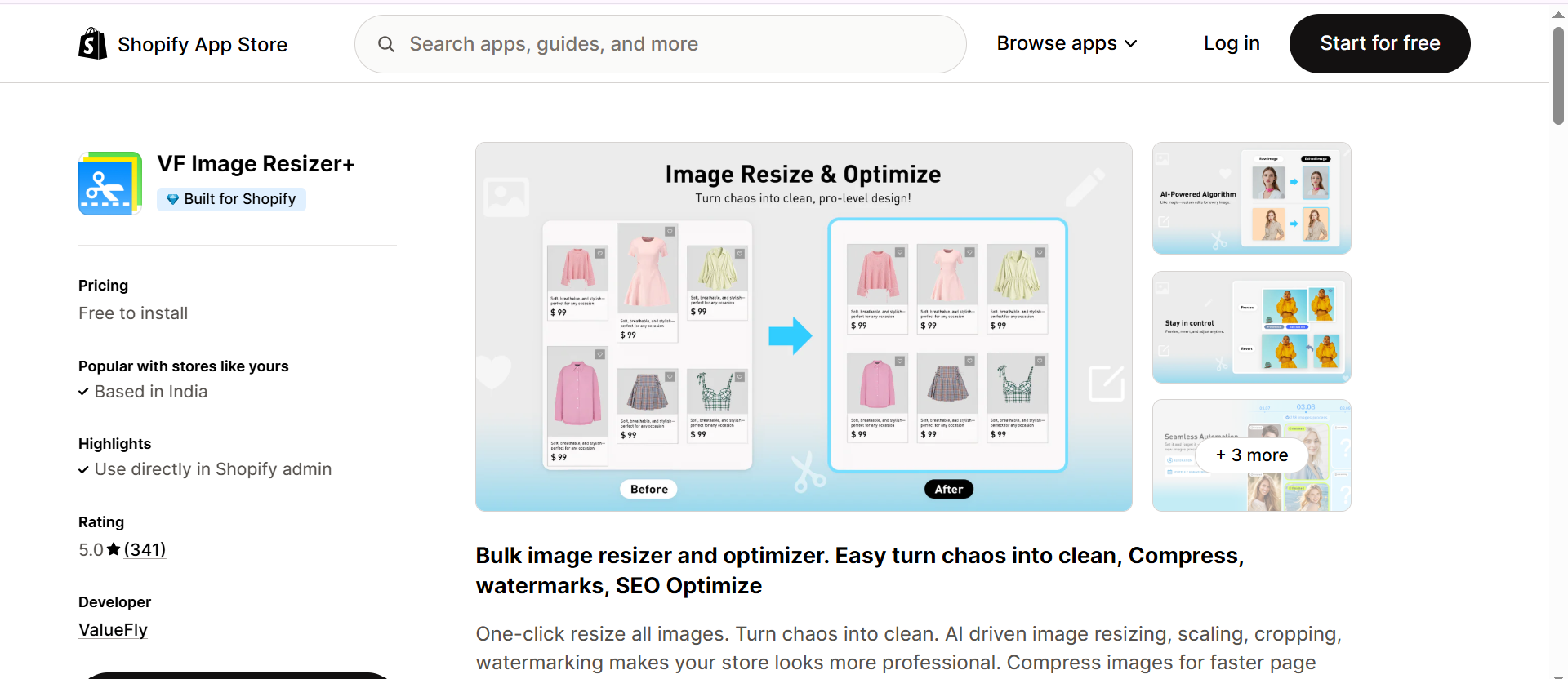1568x679 pixels.
Task: Click the Shopify App Store heading
Action: (x=203, y=44)
